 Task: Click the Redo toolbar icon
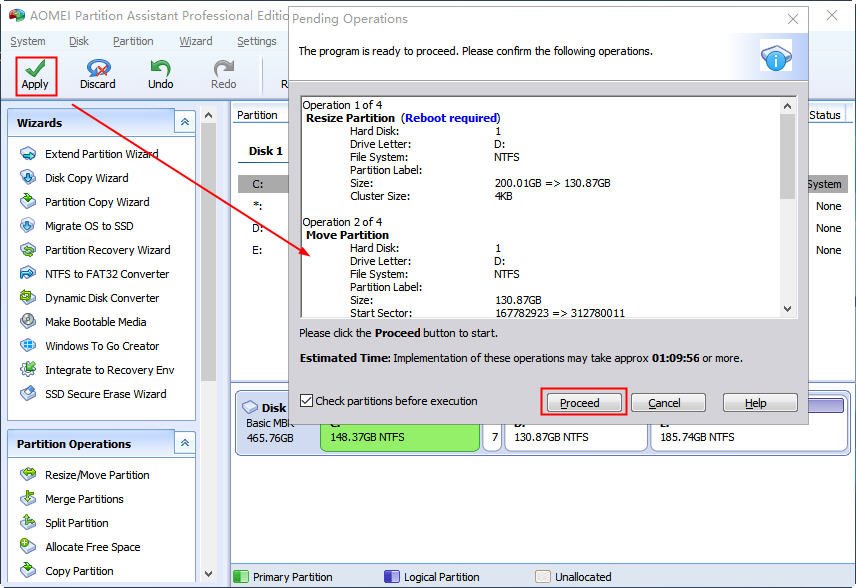(224, 75)
